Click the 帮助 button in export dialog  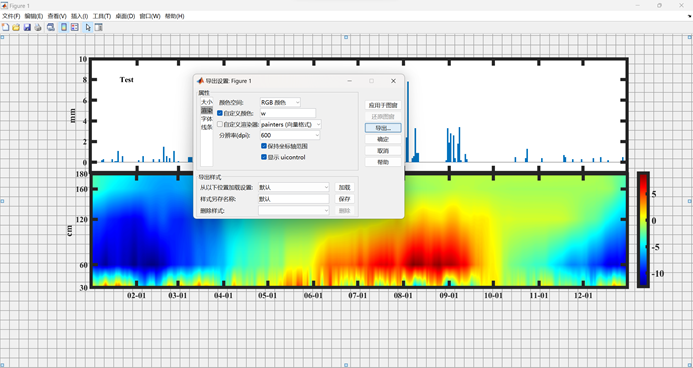point(383,162)
